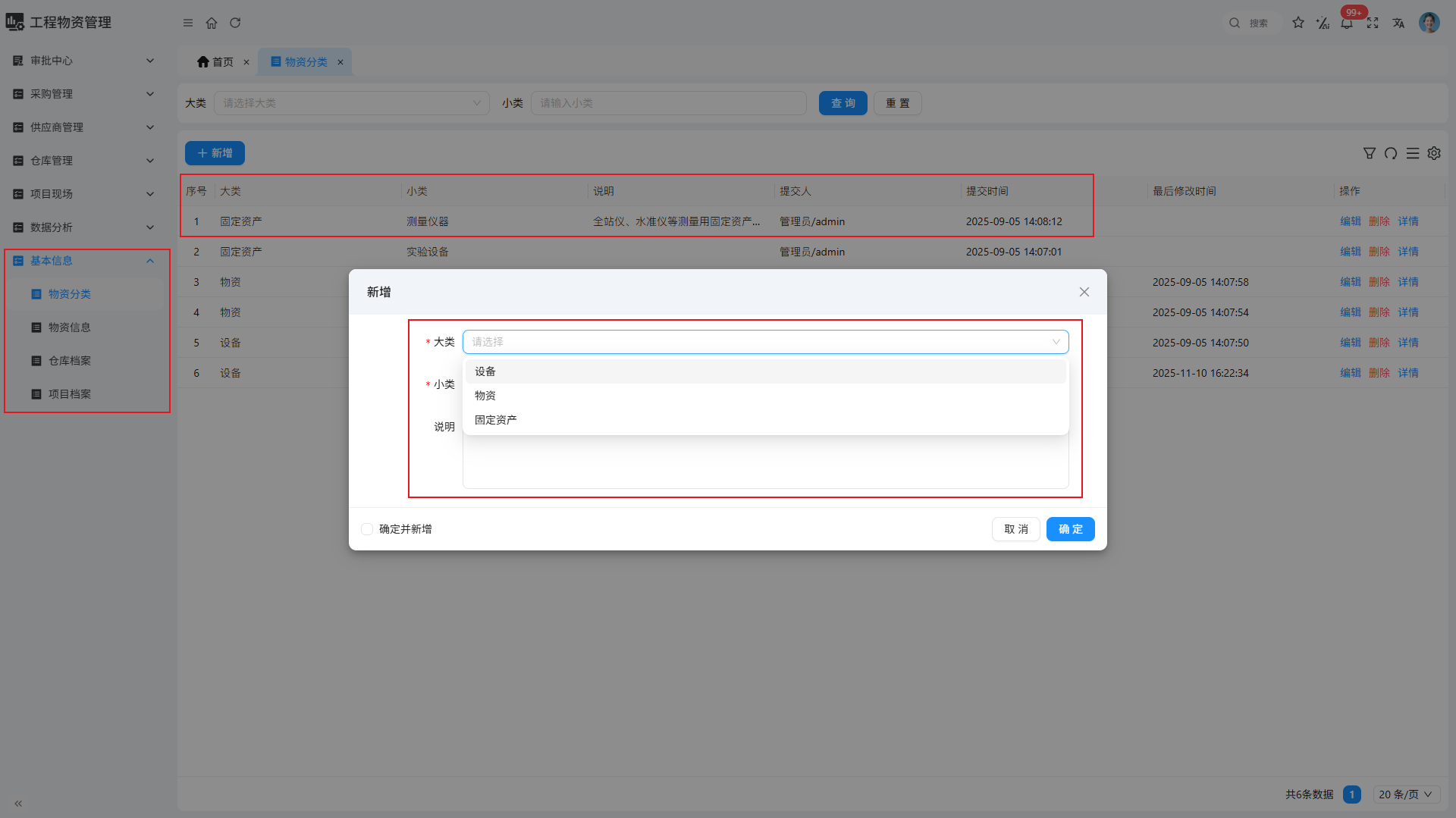Open notifications bell with 99+ badge

click(x=1347, y=24)
